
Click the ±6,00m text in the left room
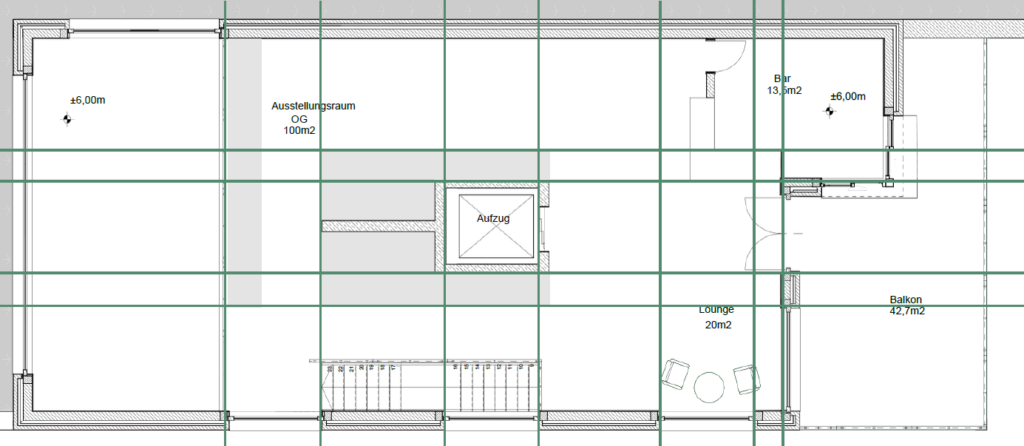coord(87,100)
